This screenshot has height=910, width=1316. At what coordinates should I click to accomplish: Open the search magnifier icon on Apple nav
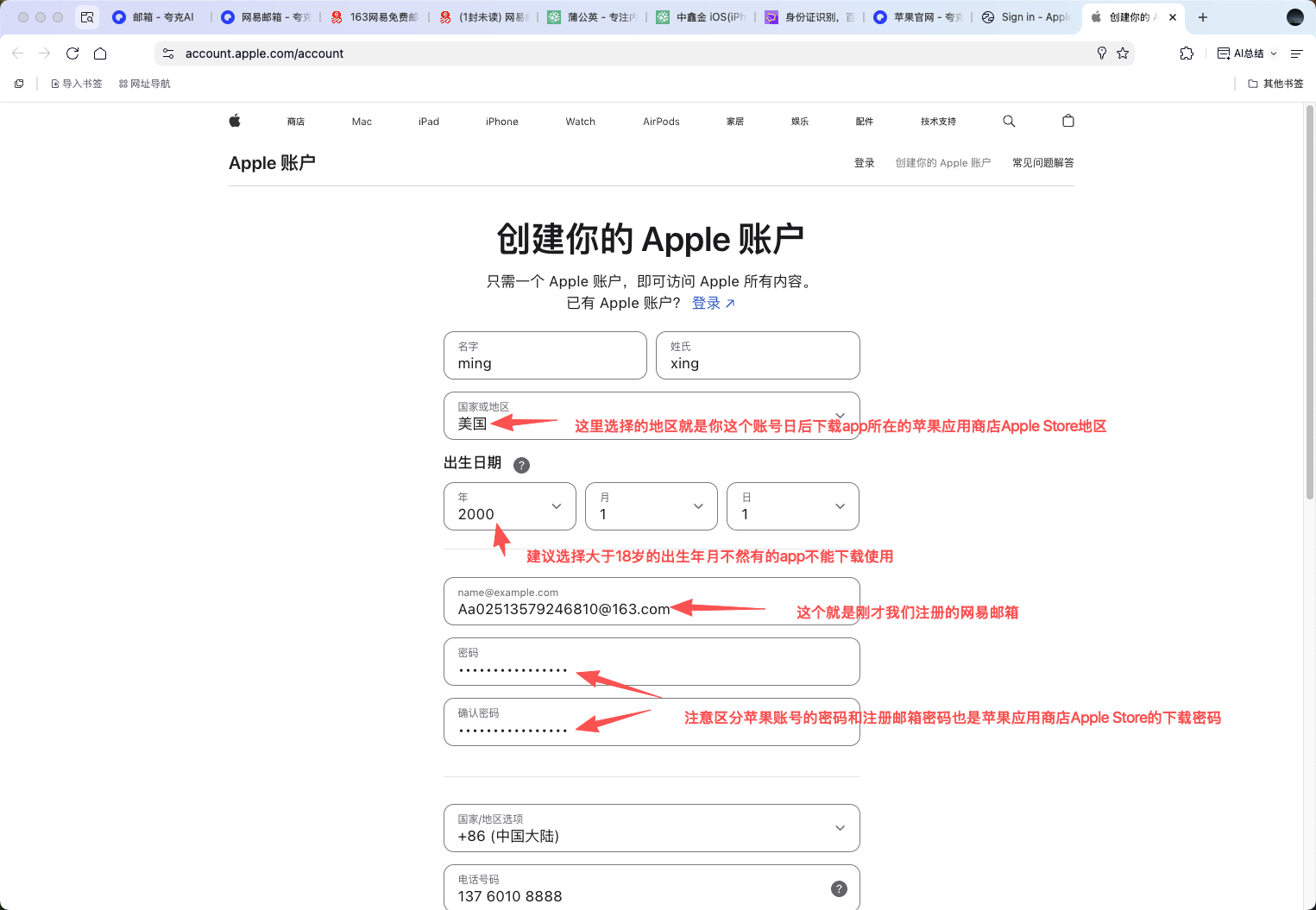(x=1009, y=121)
